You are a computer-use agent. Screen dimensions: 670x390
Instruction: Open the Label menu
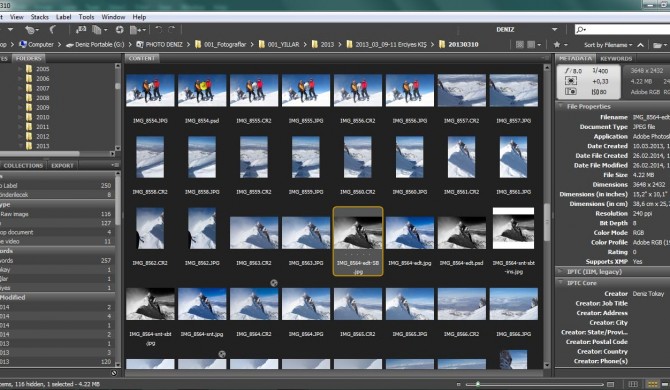(63, 17)
